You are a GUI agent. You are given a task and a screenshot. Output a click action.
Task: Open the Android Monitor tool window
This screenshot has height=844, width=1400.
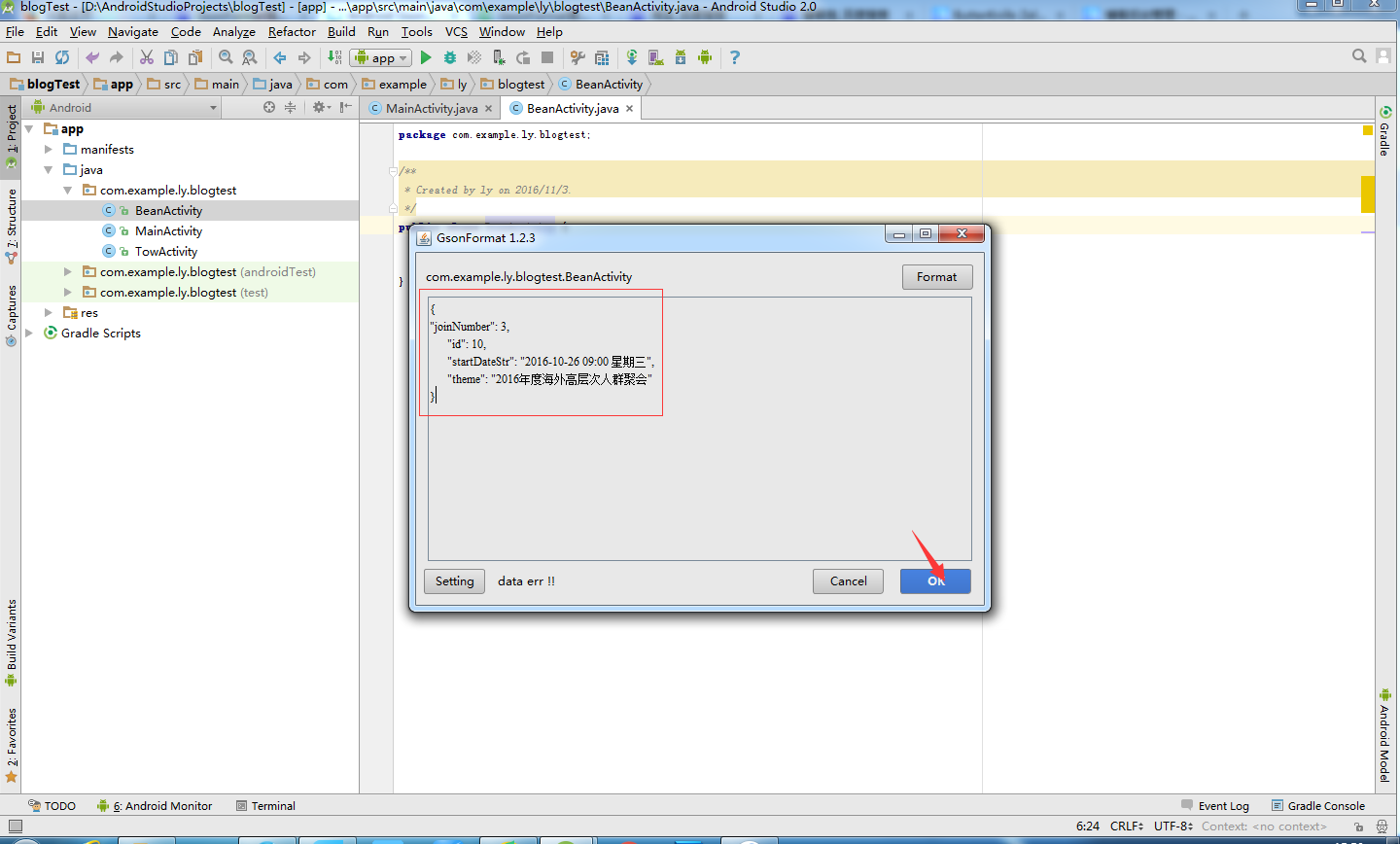click(x=155, y=806)
